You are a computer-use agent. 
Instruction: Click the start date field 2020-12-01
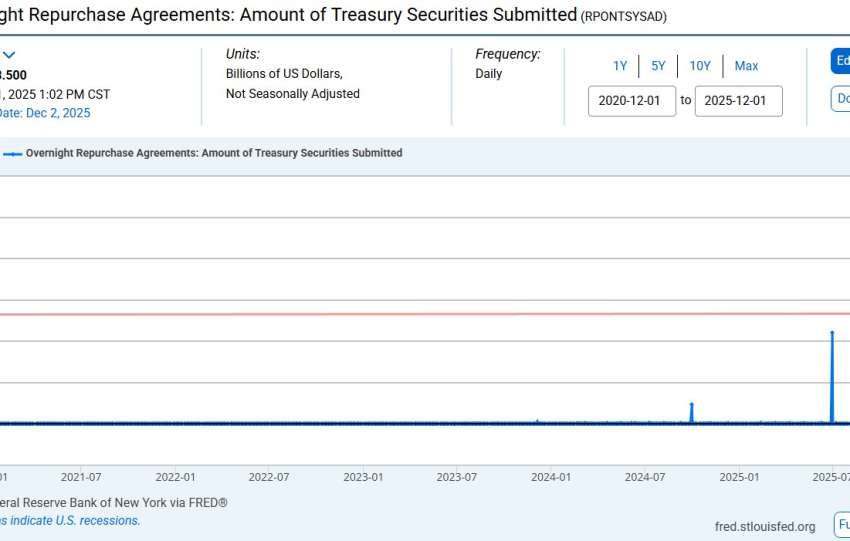pyautogui.click(x=632, y=101)
